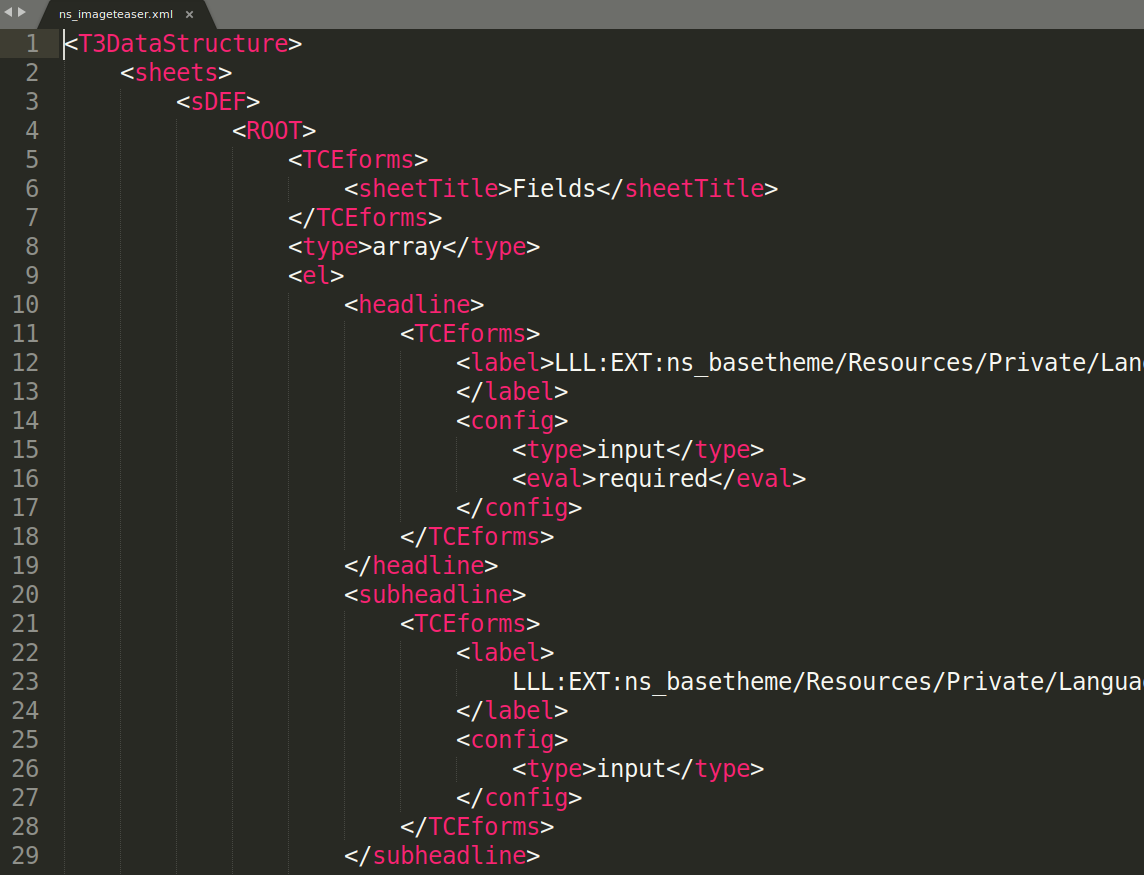Click the ROOT tag on line 4
The height and width of the screenshot is (875, 1144).
pyautogui.click(x=274, y=131)
